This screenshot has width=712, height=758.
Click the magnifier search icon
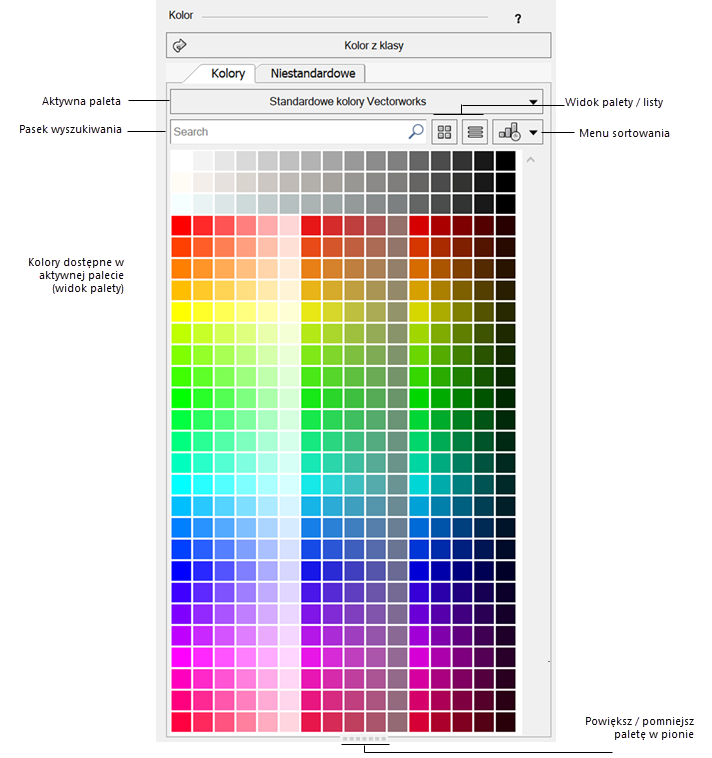416,131
